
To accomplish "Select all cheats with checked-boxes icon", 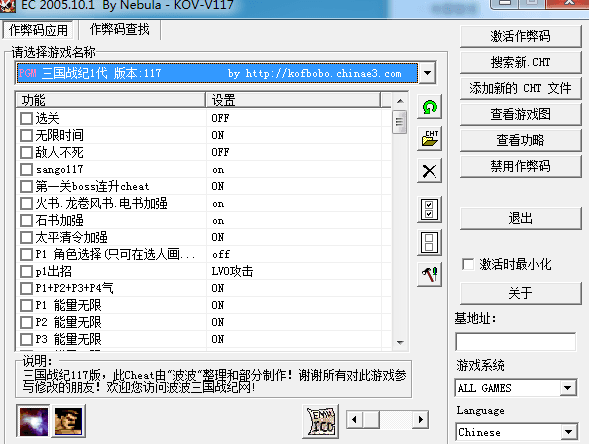I will [429, 210].
